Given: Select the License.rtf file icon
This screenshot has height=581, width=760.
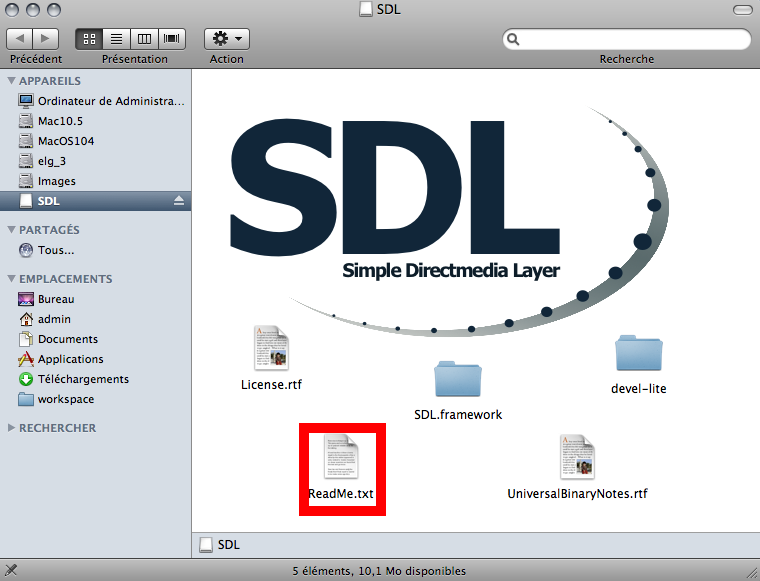Looking at the screenshot, I should tap(271, 348).
